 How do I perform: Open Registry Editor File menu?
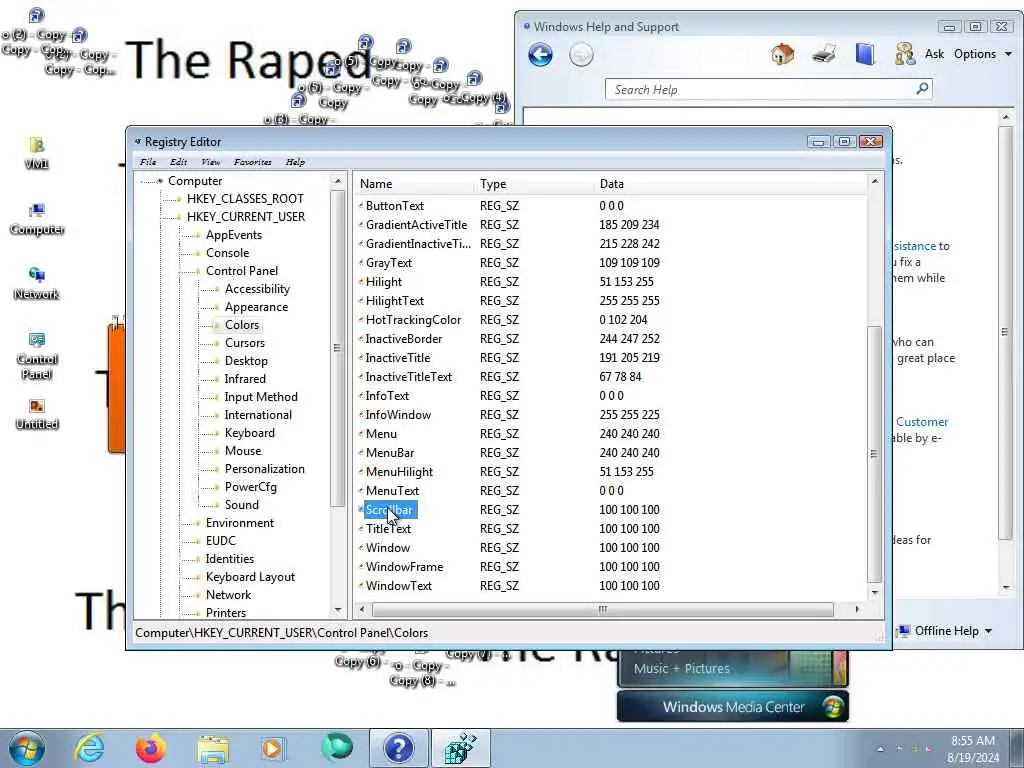click(148, 162)
